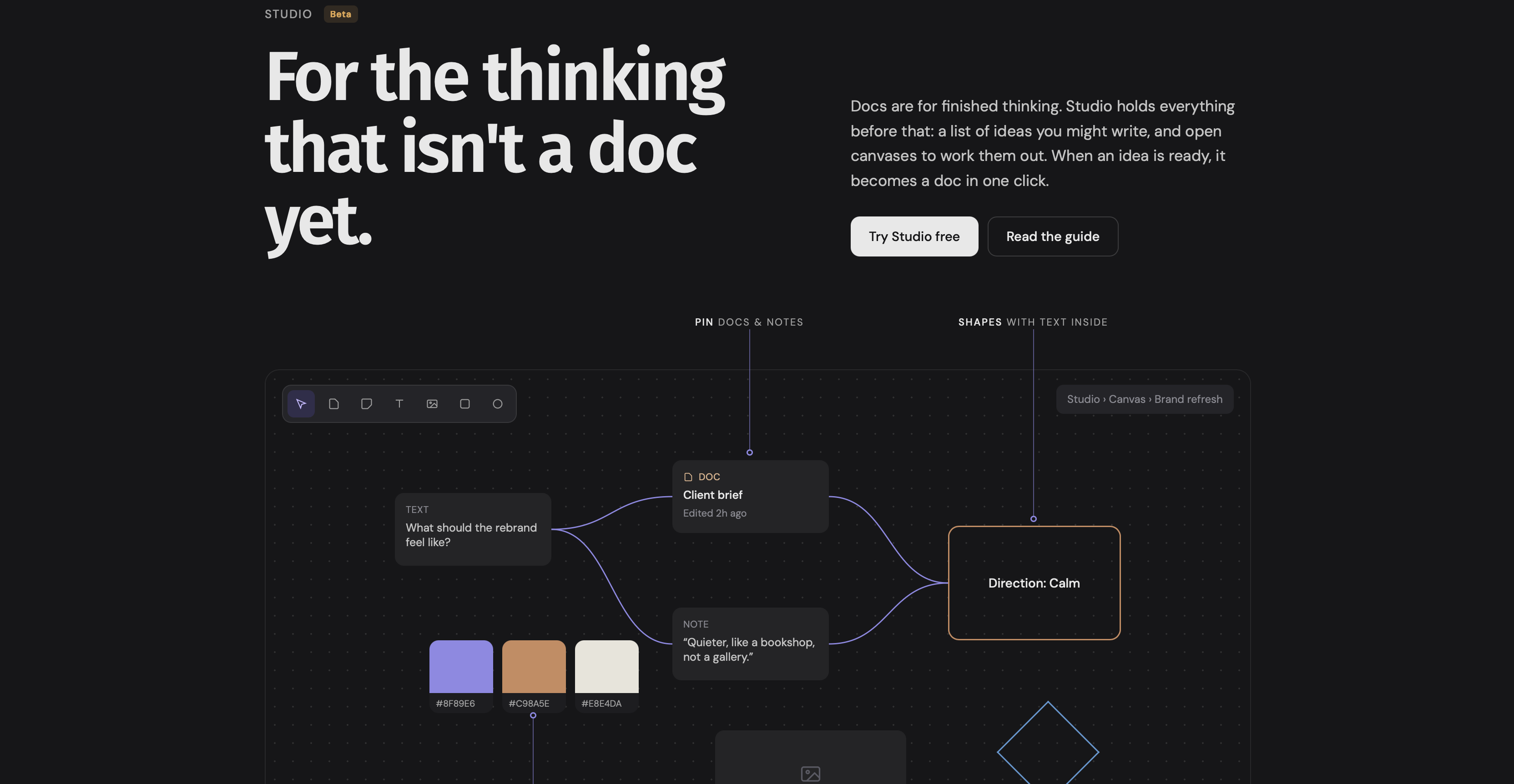
Task: Select the cream #E8E4DA swatch
Action: tap(606, 667)
